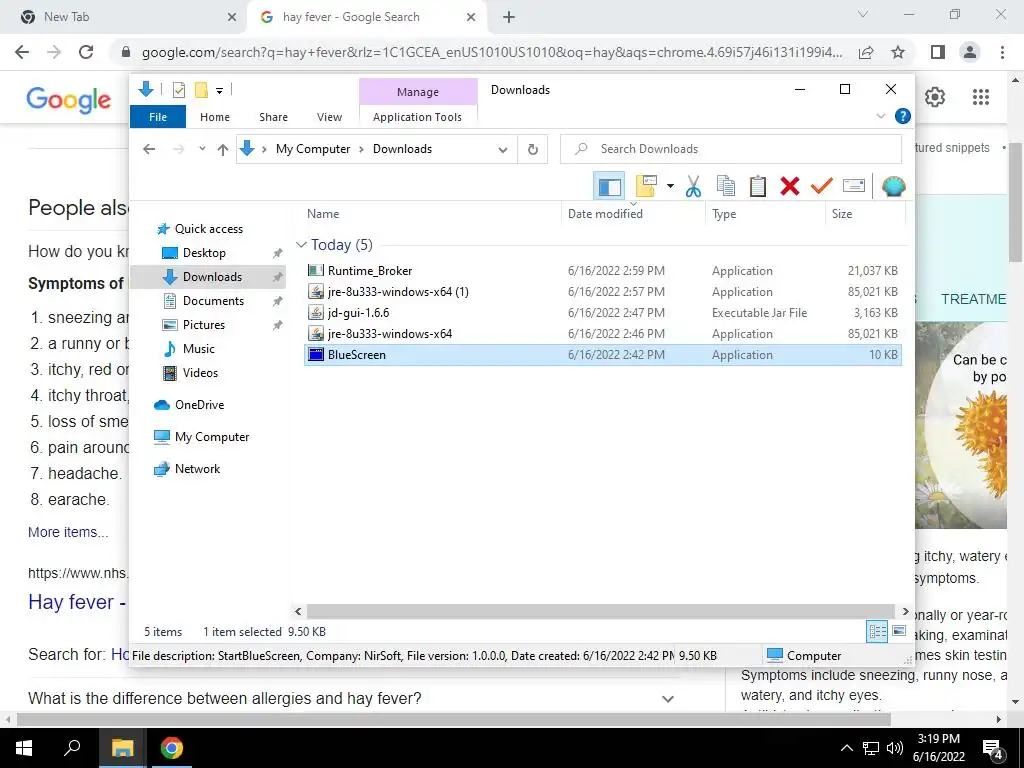This screenshot has height=768, width=1024.
Task: Open the File ribbon tab
Action: [158, 117]
